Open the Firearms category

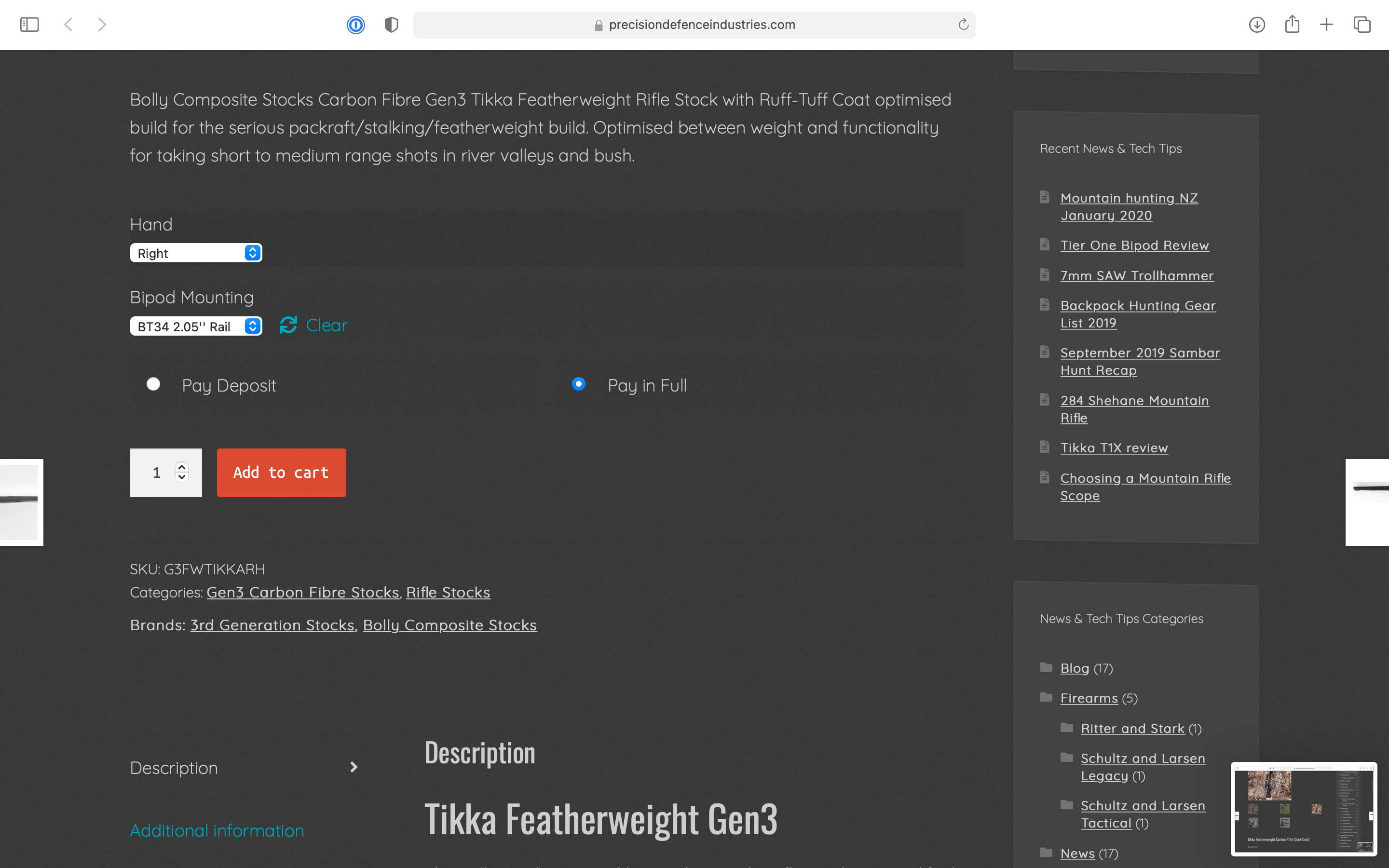[1089, 698]
